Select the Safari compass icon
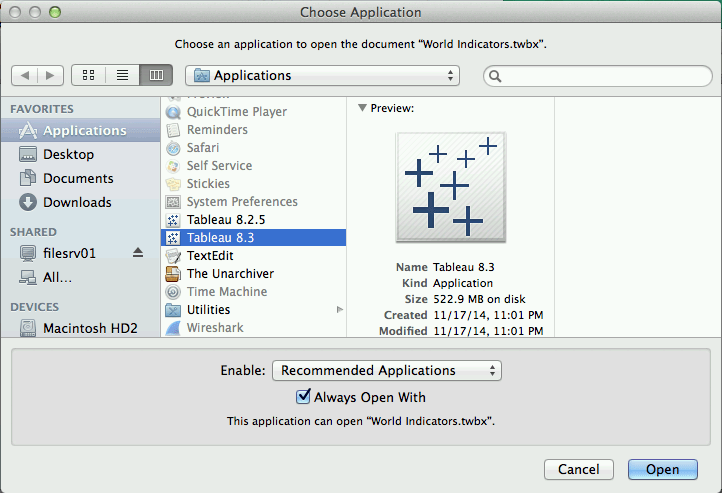The image size is (722, 493). click(172, 148)
